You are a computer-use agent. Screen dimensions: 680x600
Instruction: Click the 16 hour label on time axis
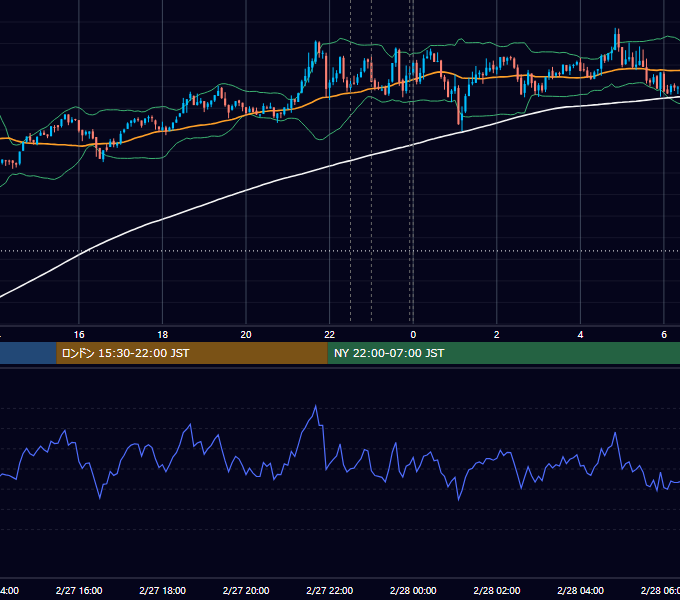coord(79,335)
